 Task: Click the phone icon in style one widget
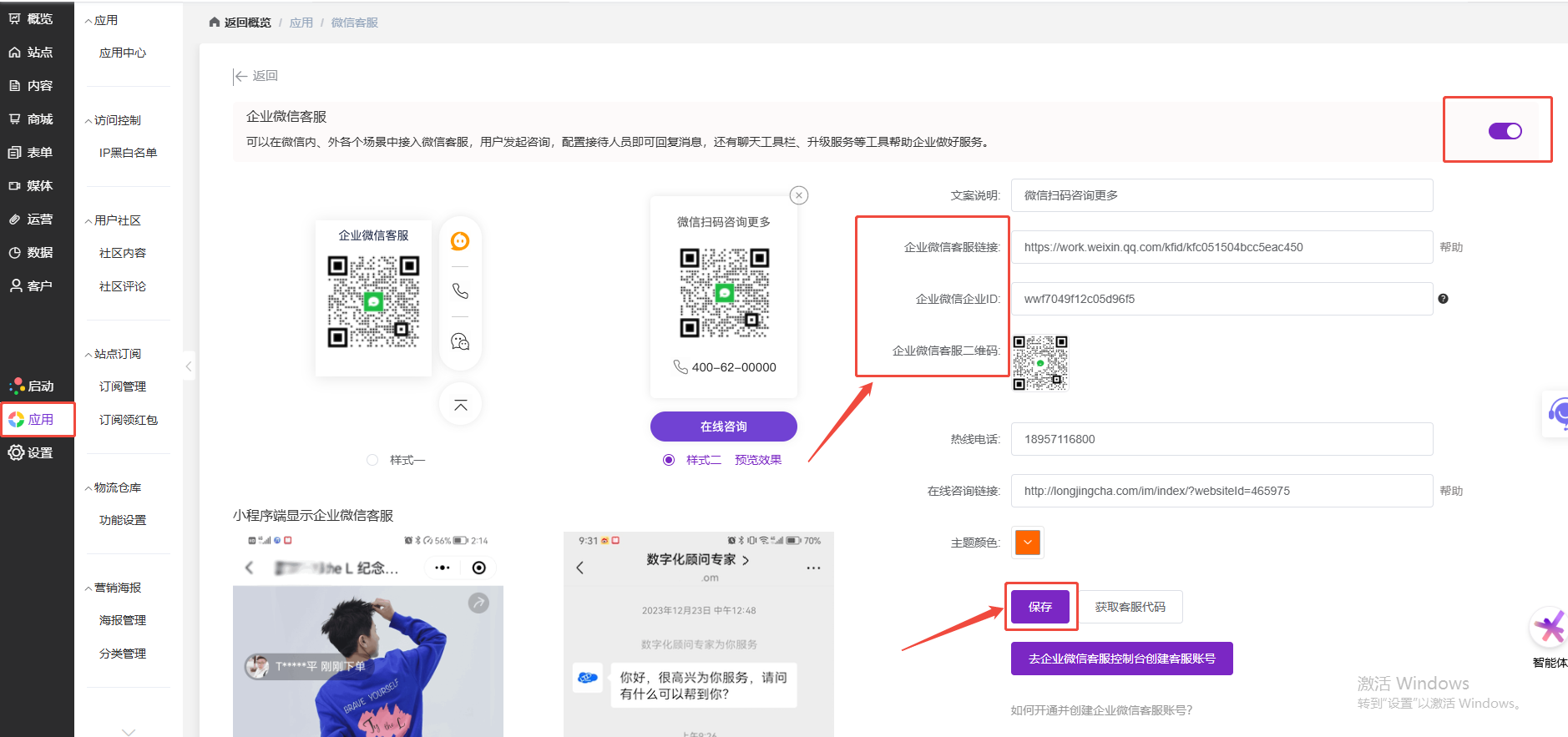[x=460, y=291]
